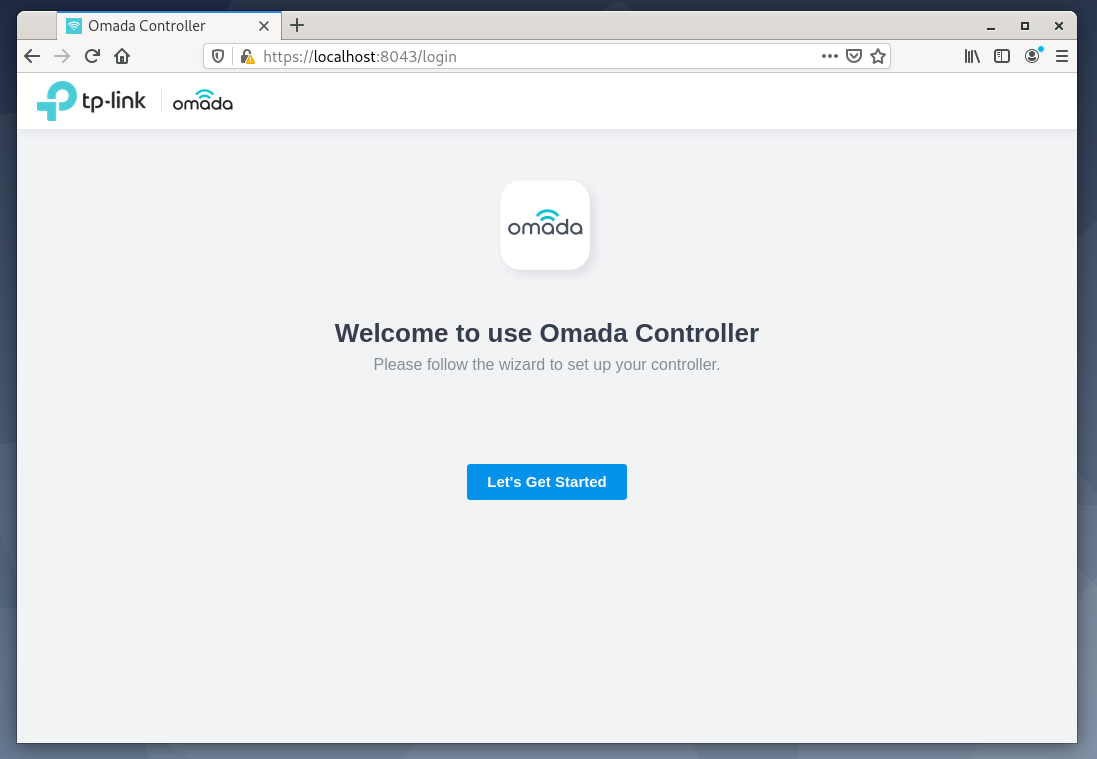Close the Firefox window
The height and width of the screenshot is (759, 1097).
[x=1059, y=26]
